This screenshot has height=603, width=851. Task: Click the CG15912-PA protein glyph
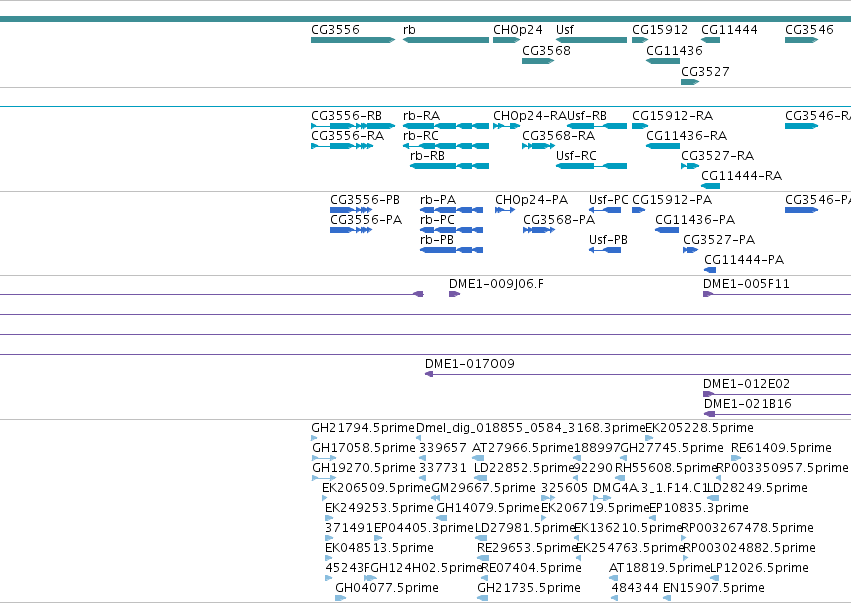point(638,210)
